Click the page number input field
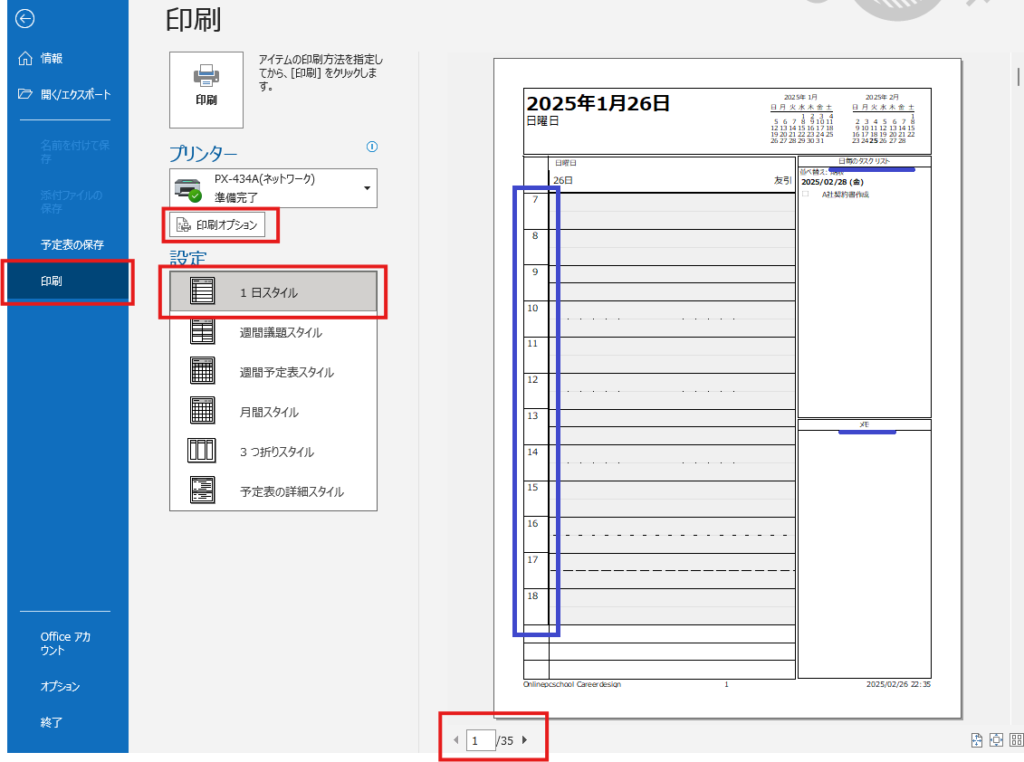 point(481,740)
